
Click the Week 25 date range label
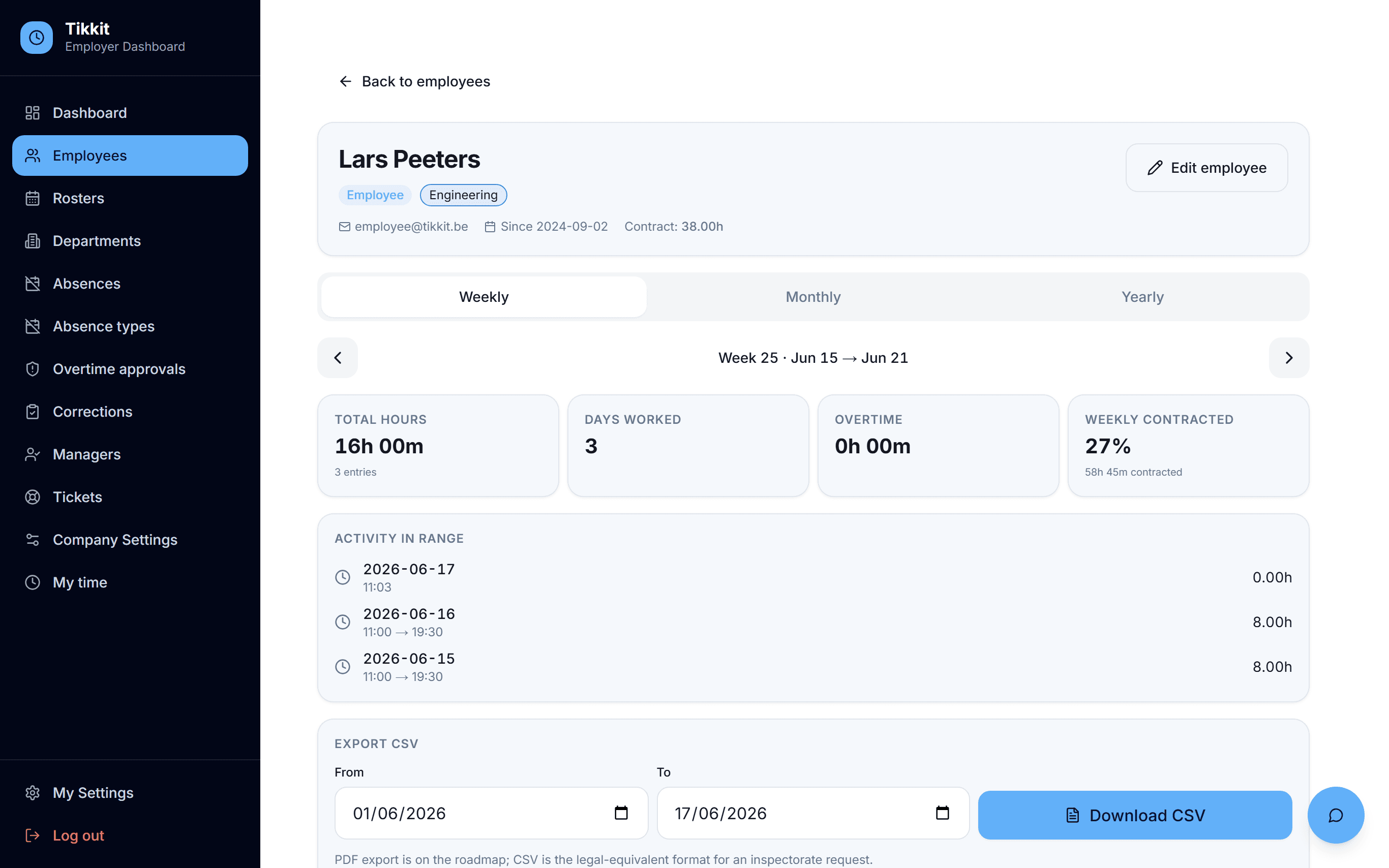[x=813, y=358]
